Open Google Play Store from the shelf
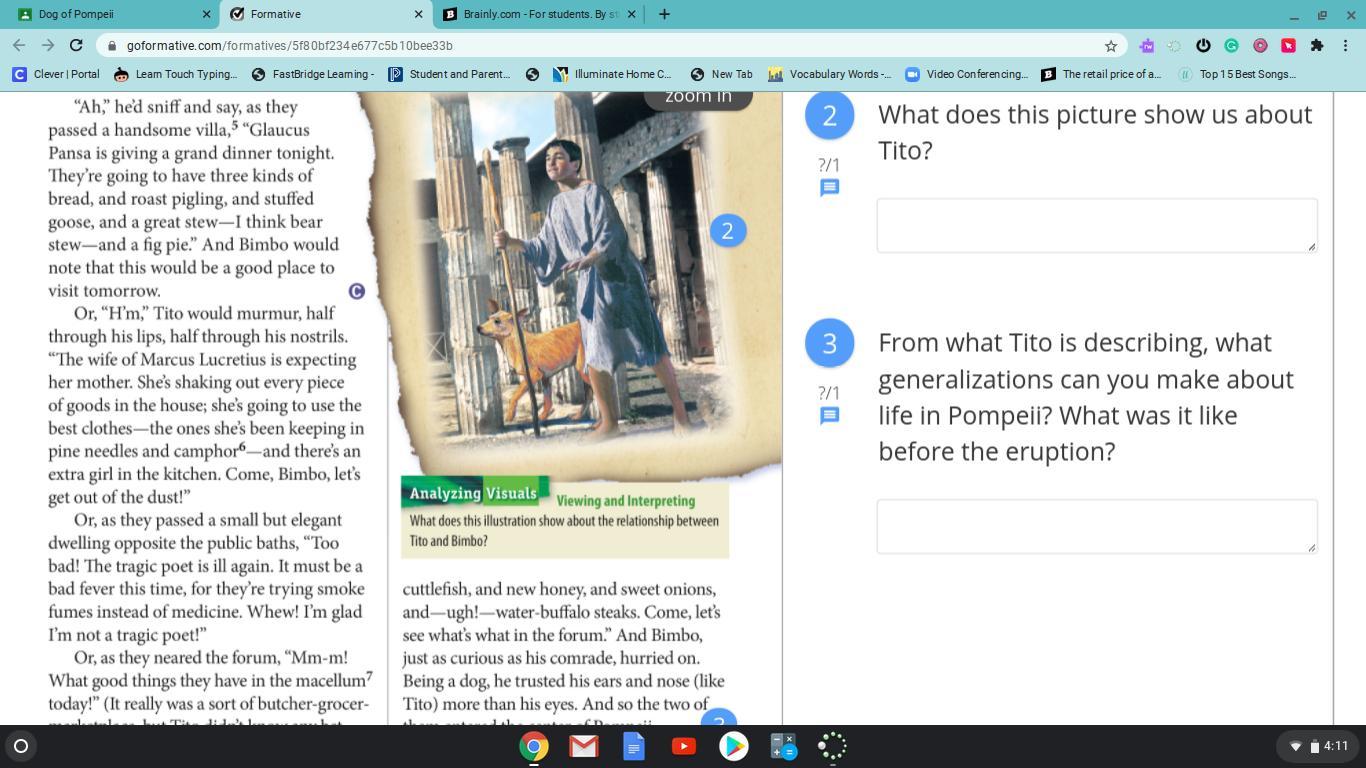Viewport: 1366px width, 768px height. pos(734,746)
